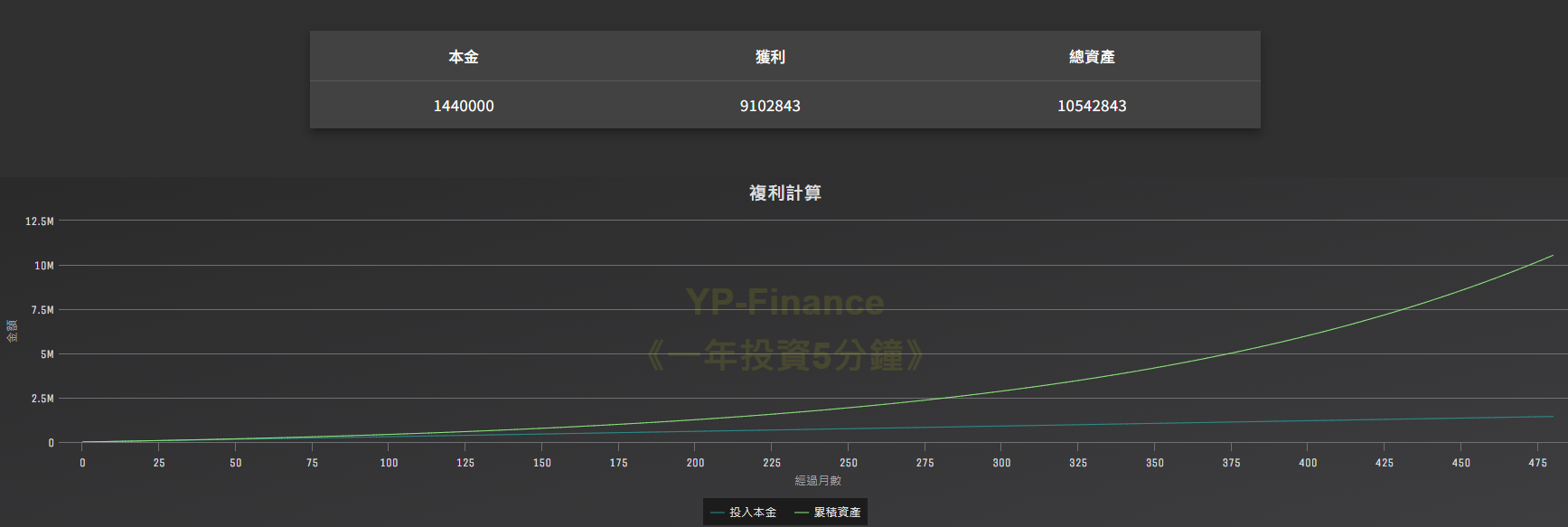
Task: Click the chart title 複利計算
Action: coord(784,193)
